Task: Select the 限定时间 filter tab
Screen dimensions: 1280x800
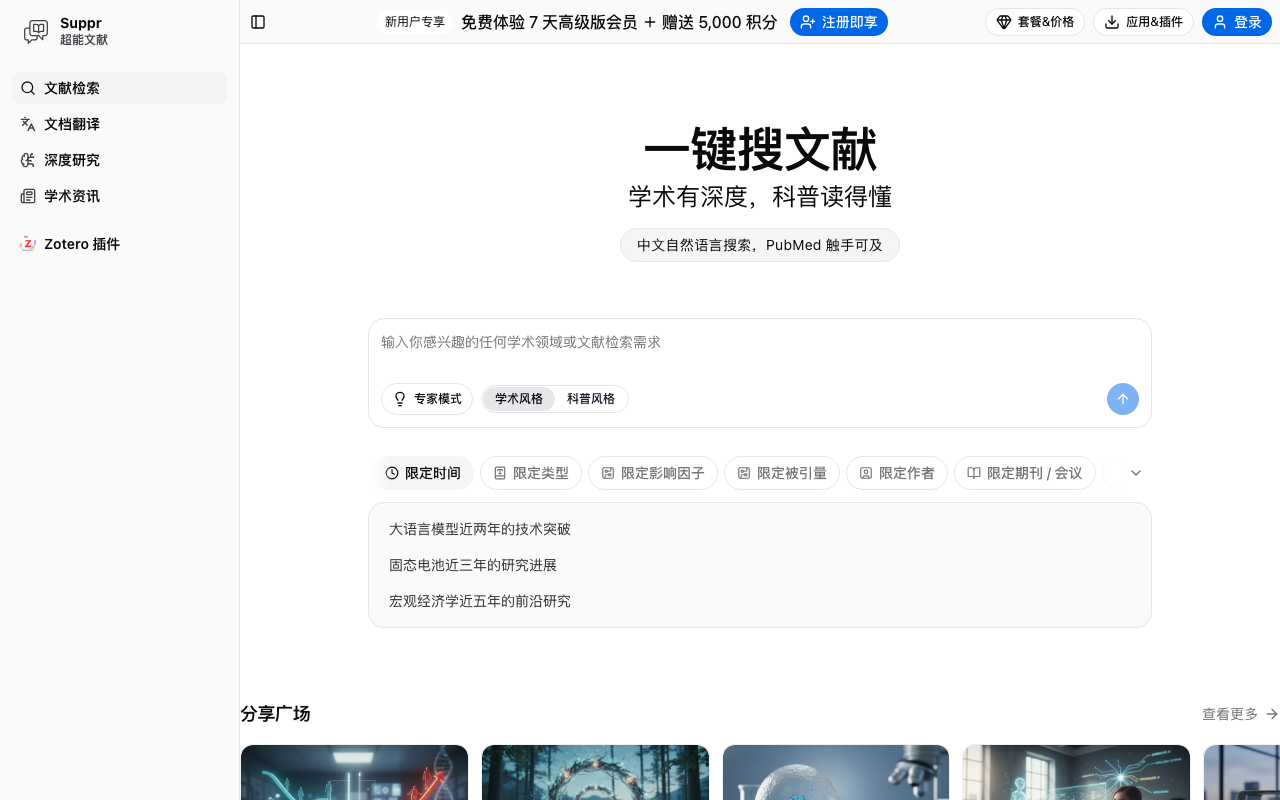Action: 424,473
